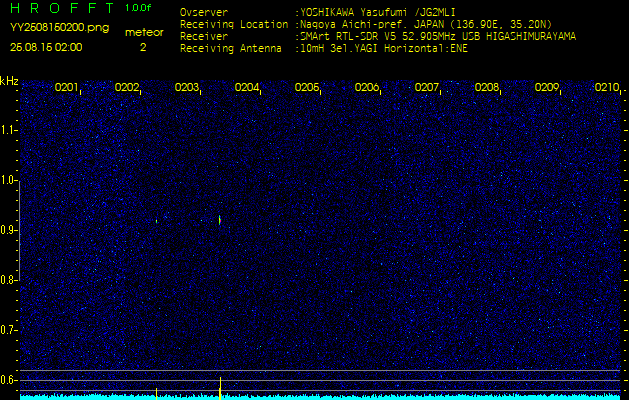Click the date stamp 25.08.15 02:00
The width and height of the screenshot is (629, 400).
click(46, 47)
